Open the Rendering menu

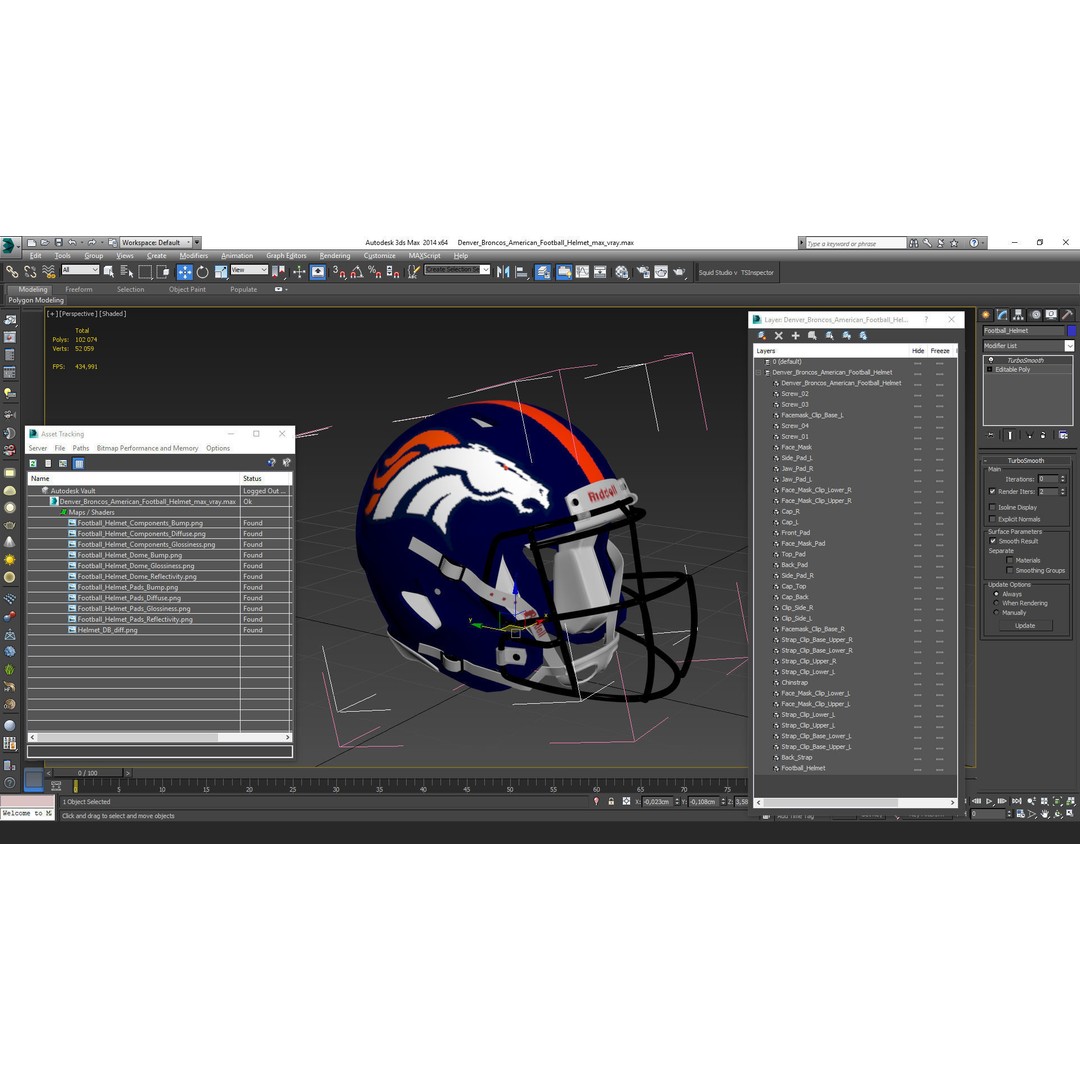click(x=335, y=256)
